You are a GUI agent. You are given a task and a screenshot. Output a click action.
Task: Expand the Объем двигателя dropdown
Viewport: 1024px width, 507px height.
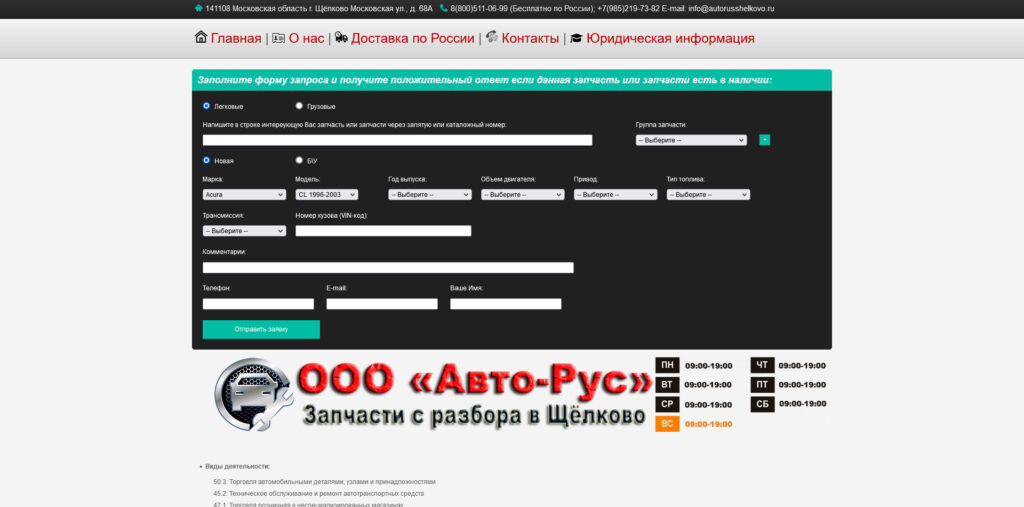tap(522, 195)
